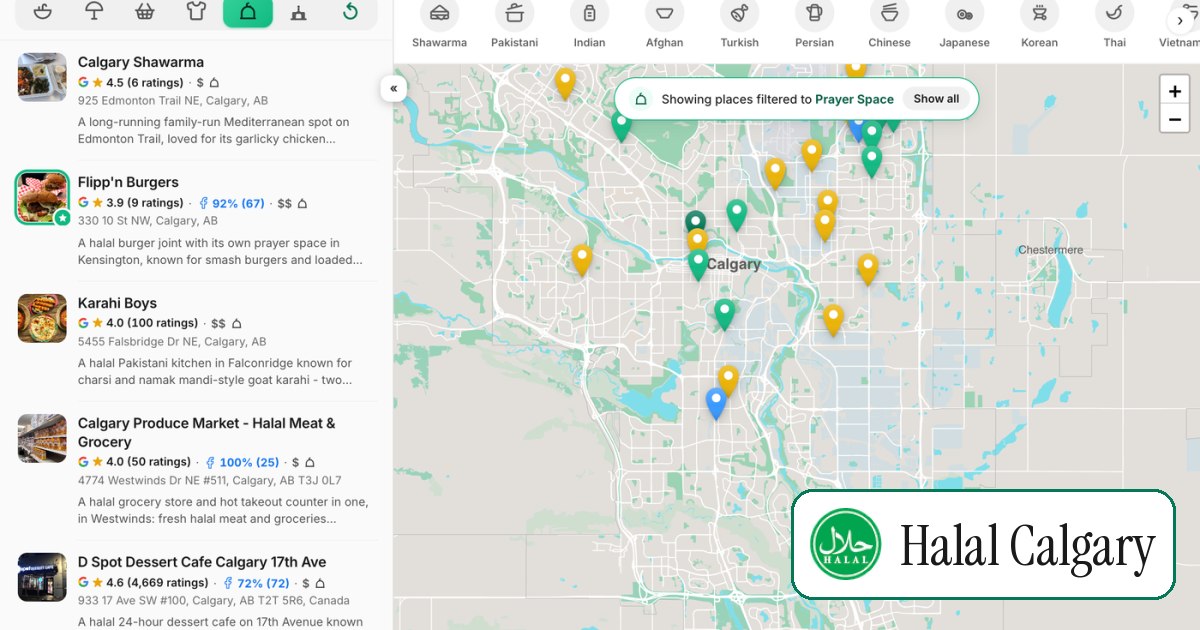Click address 330 10 St NW
The width and height of the screenshot is (1200, 630).
point(148,221)
